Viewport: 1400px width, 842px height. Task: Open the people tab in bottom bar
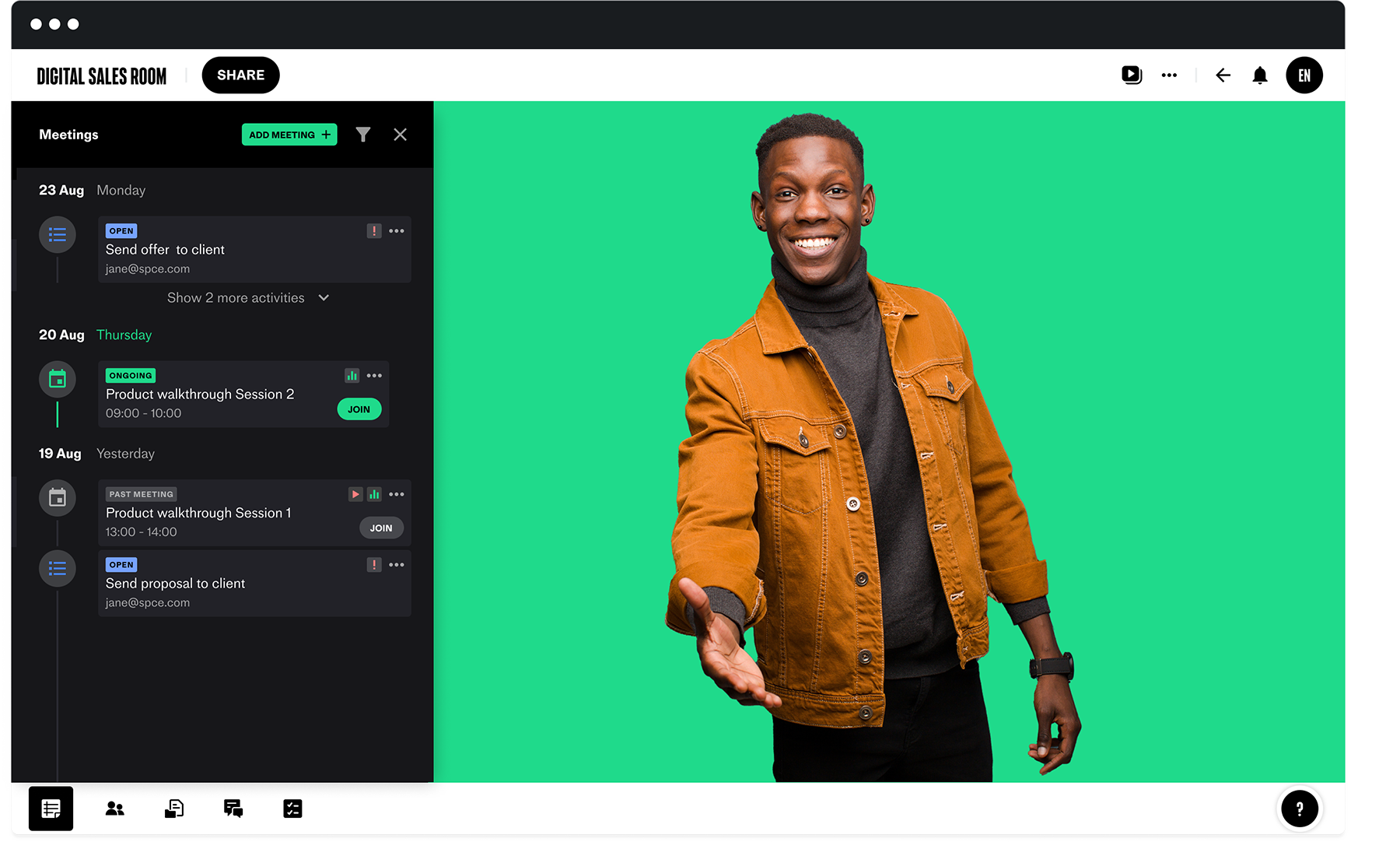pyautogui.click(x=115, y=809)
